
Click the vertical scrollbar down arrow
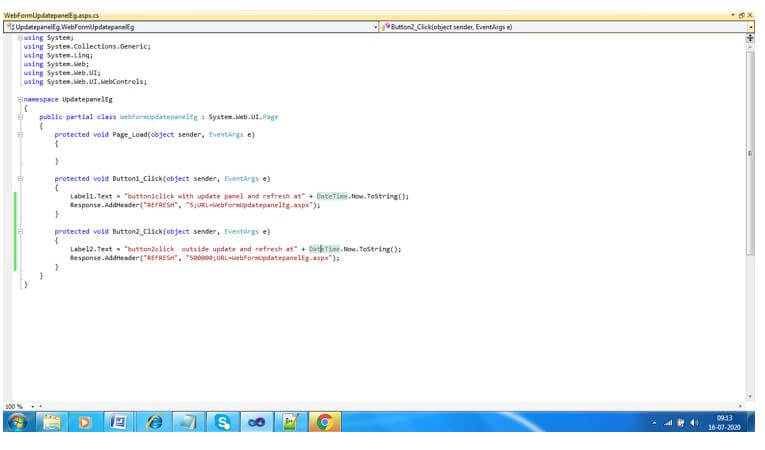click(x=750, y=396)
